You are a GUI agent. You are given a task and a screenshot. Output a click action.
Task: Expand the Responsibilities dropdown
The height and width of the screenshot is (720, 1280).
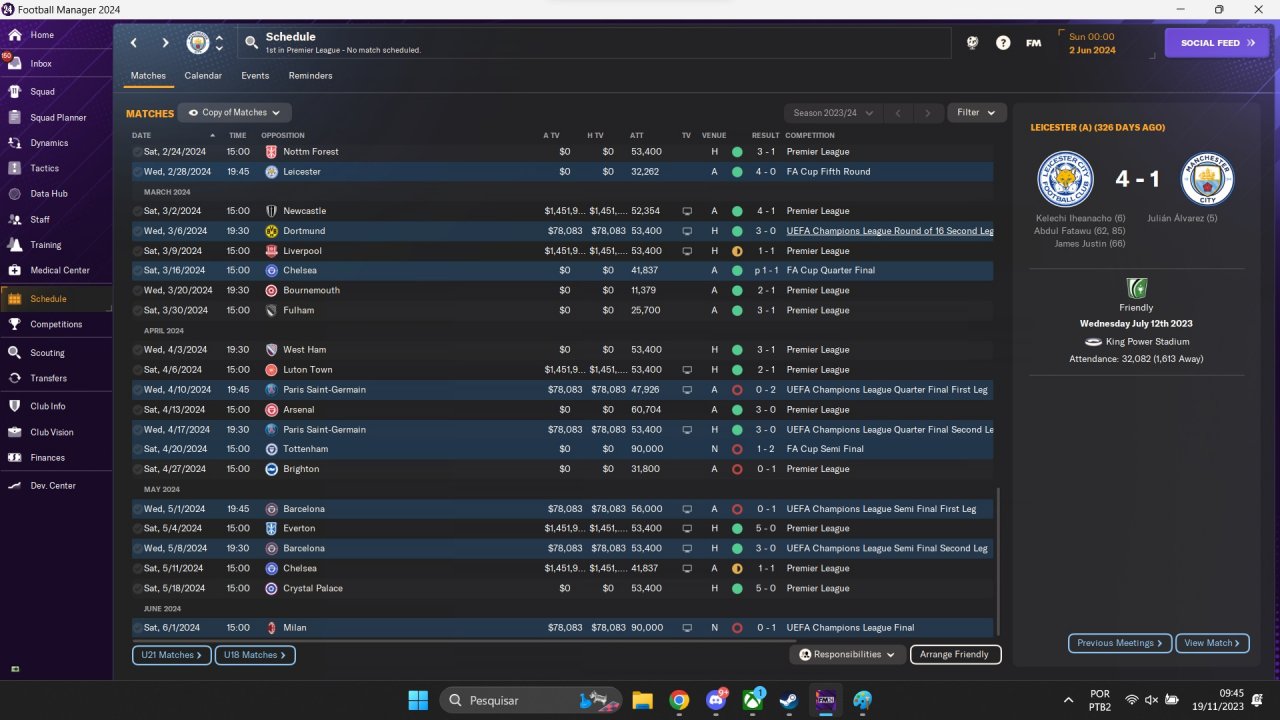848,655
